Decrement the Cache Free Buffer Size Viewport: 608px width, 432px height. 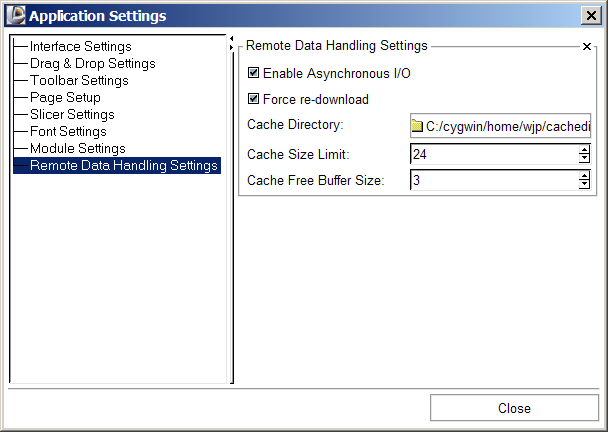584,185
